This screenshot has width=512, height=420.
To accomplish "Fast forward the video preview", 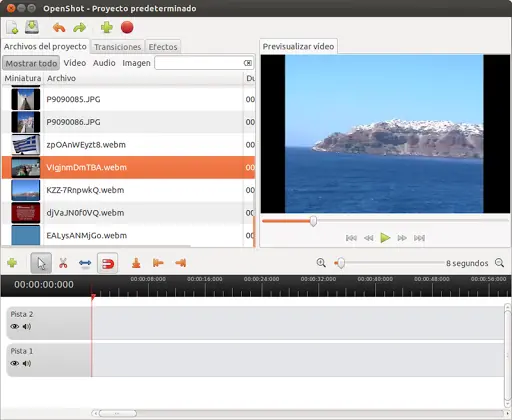I will (x=402, y=238).
